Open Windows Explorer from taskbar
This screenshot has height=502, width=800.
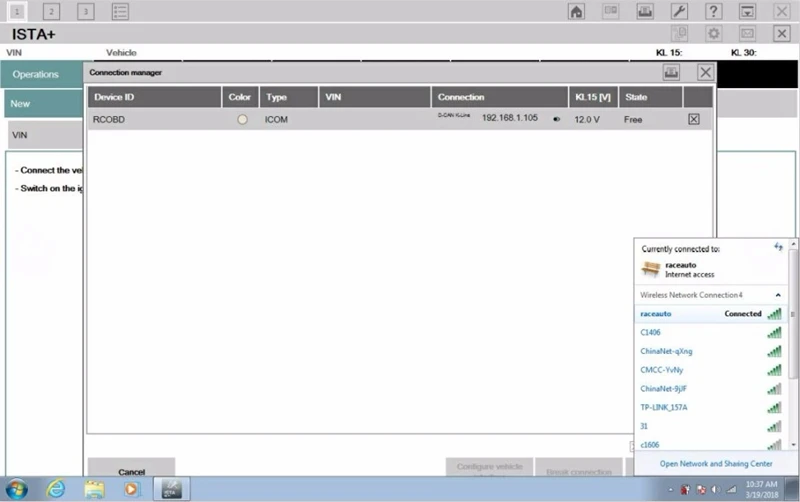coord(94,489)
